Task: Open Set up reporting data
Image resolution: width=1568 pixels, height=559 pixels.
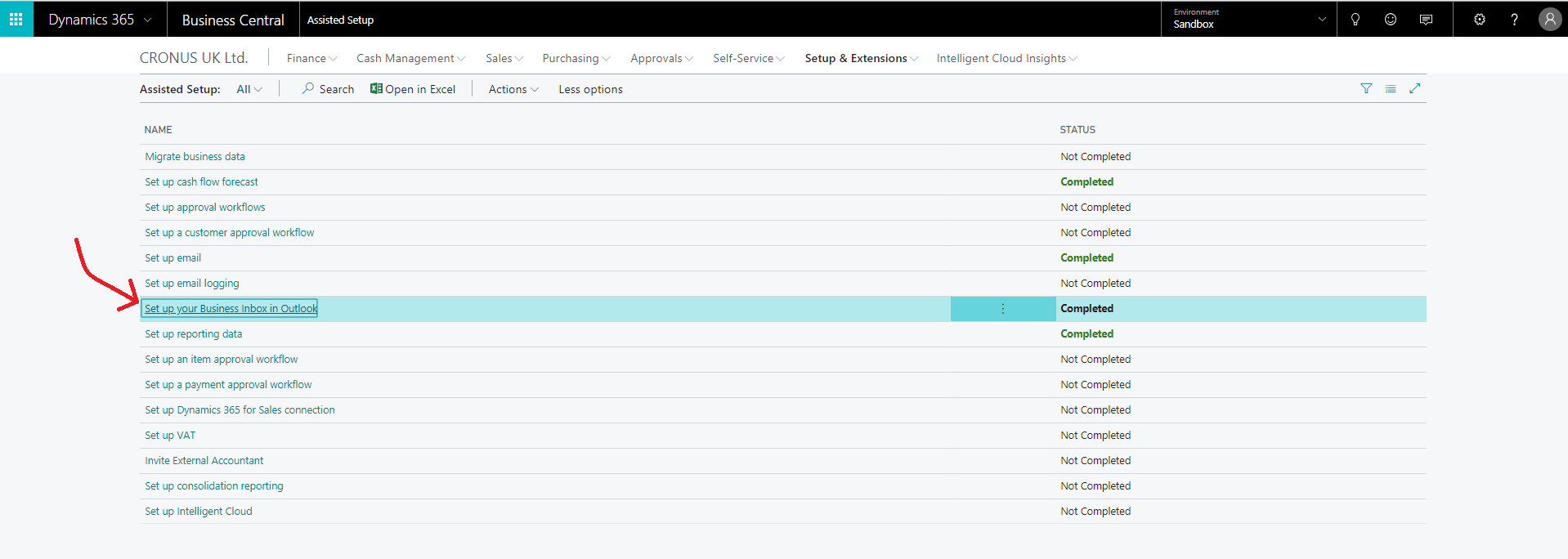Action: point(194,334)
